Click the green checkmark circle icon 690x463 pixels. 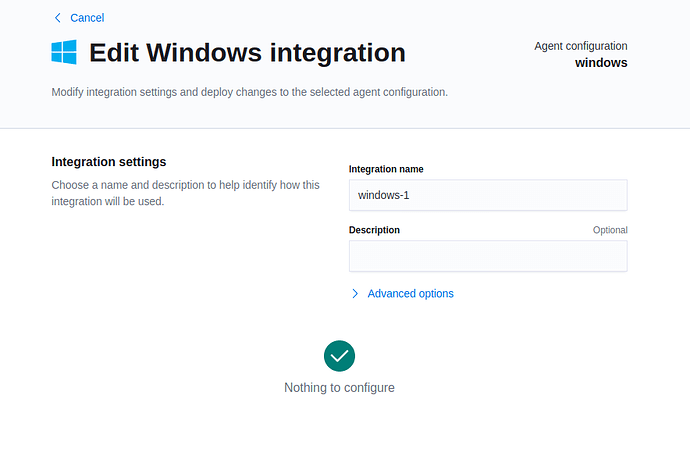[x=339, y=356]
